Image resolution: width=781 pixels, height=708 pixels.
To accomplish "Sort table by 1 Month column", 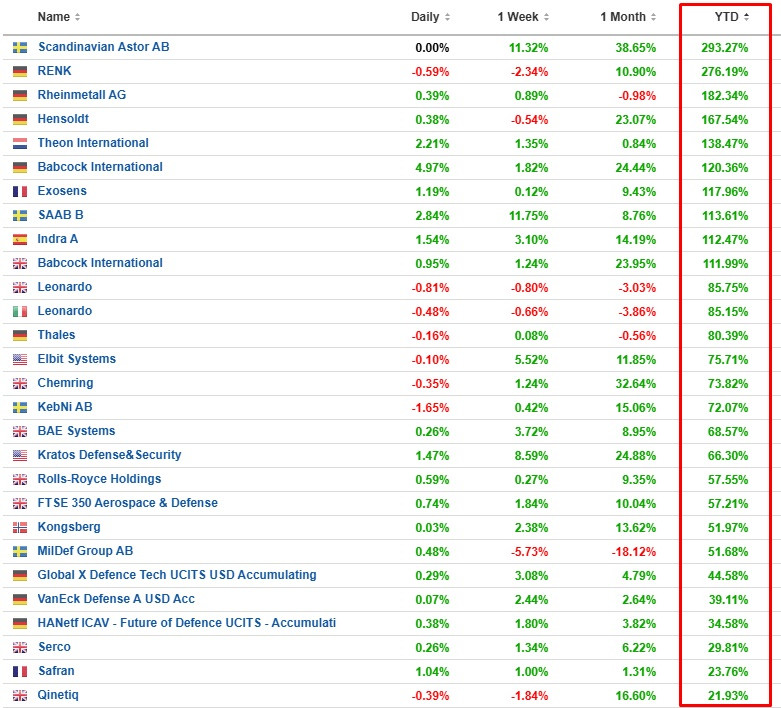I will 628,17.
